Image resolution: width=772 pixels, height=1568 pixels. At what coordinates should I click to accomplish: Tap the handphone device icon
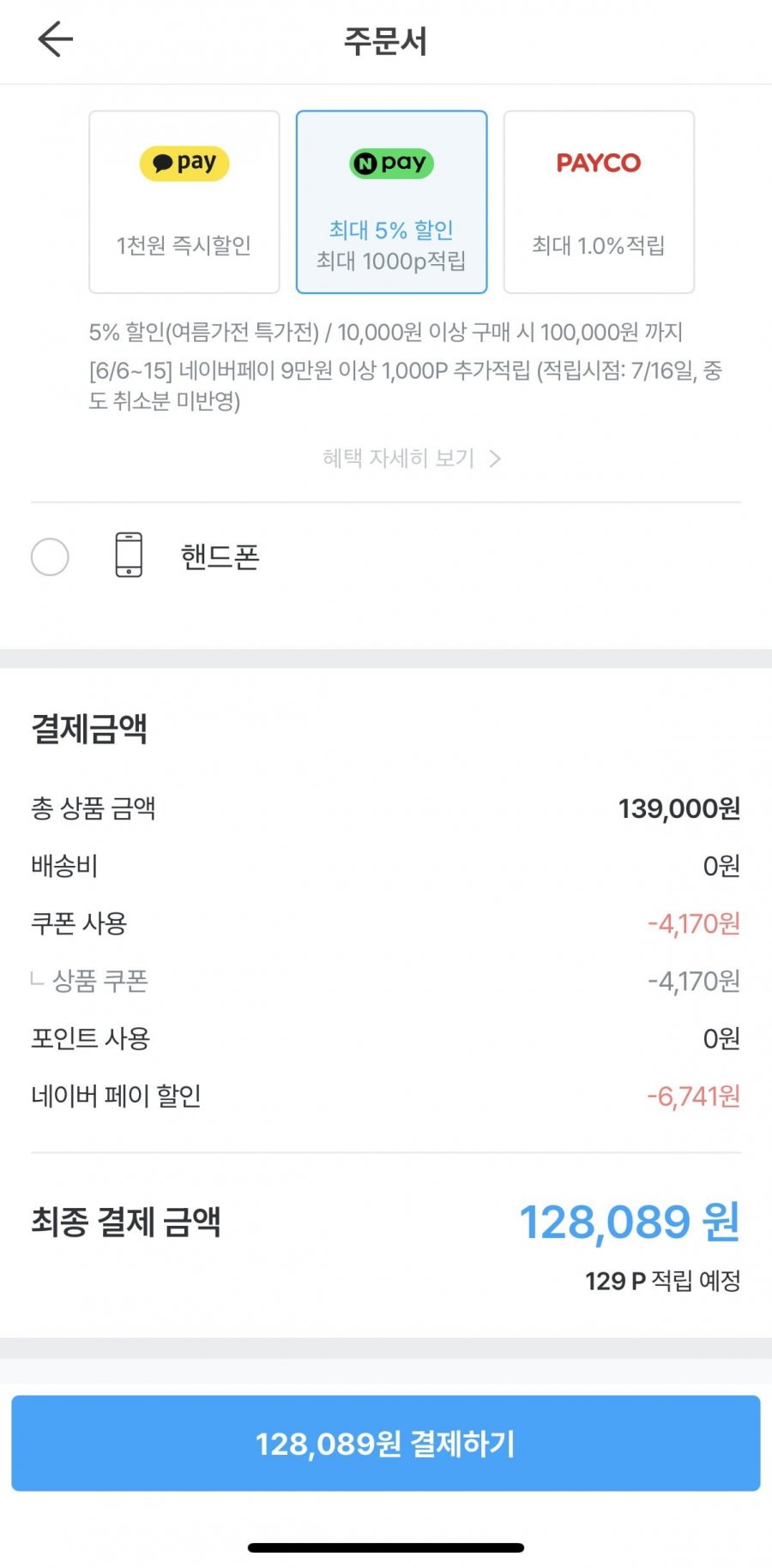(129, 555)
